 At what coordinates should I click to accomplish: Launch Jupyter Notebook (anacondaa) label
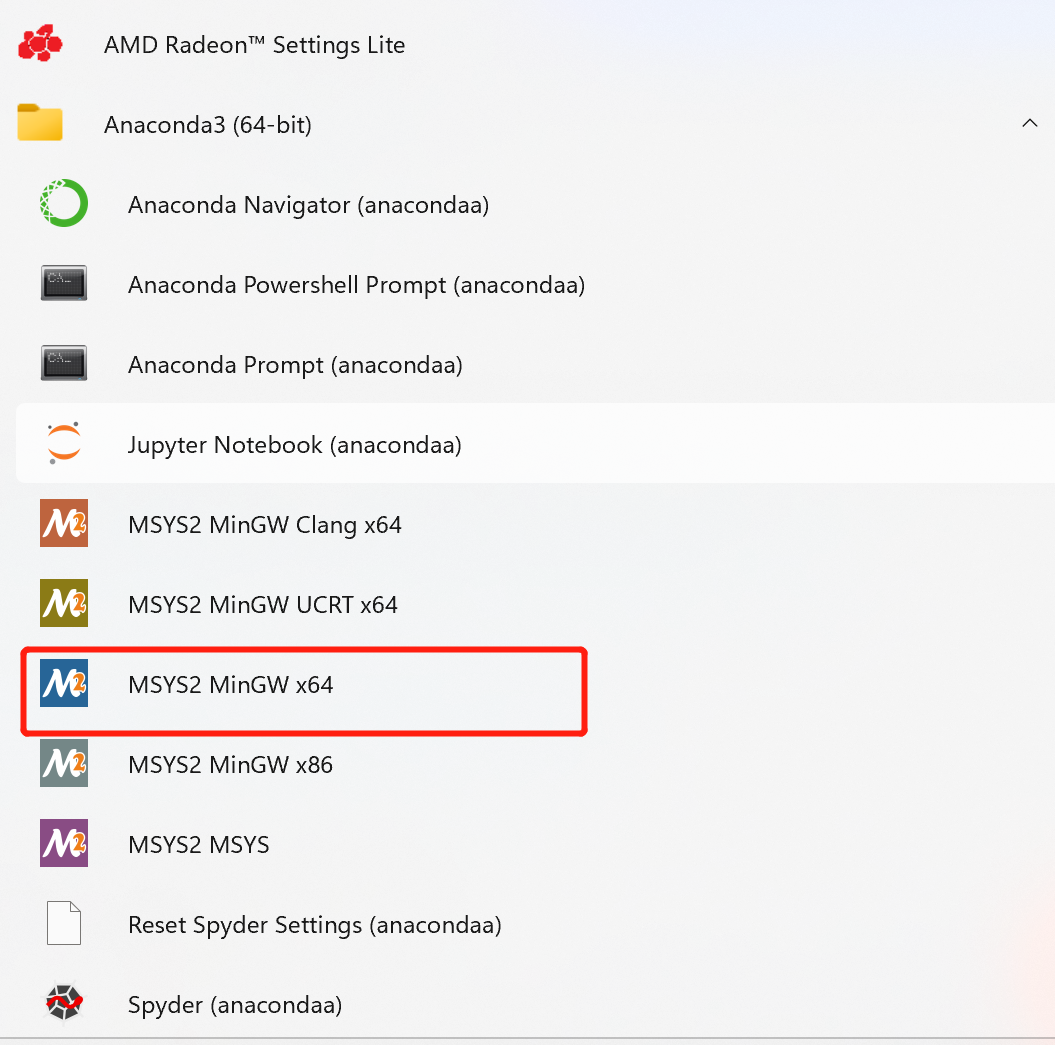295,445
